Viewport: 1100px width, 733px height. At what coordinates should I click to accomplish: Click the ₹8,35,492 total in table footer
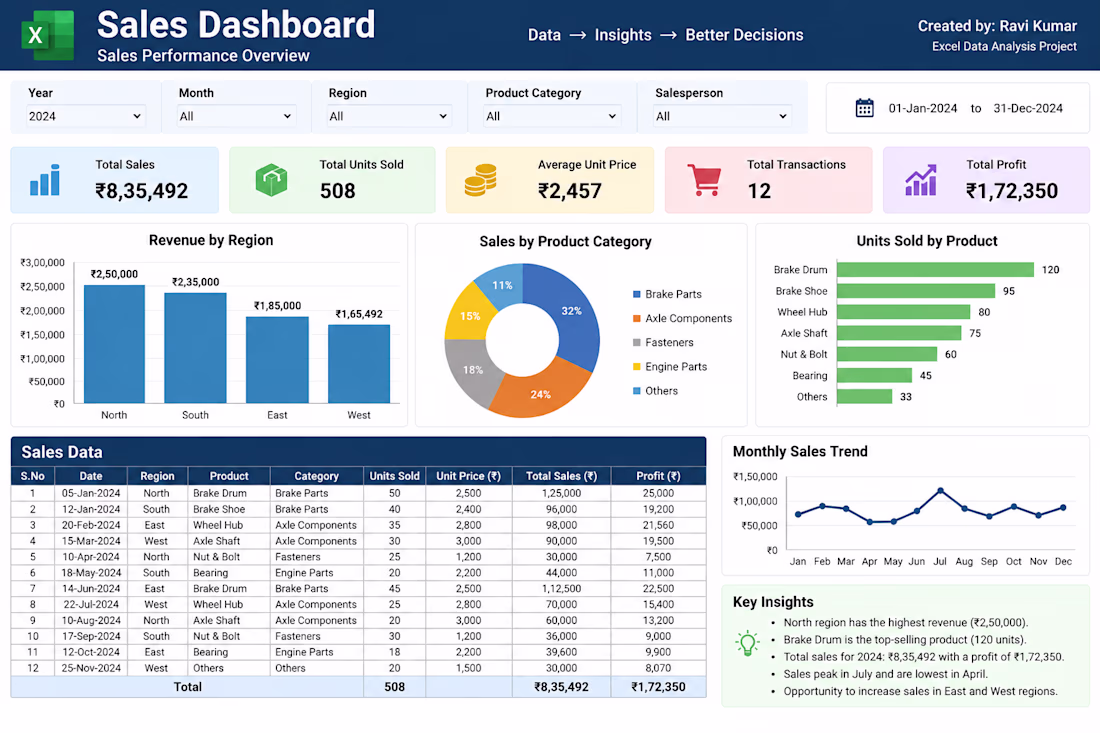[561, 687]
